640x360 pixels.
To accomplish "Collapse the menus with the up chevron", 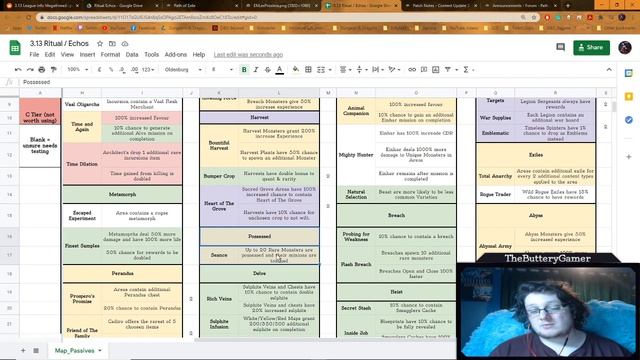I will pos(609,70).
